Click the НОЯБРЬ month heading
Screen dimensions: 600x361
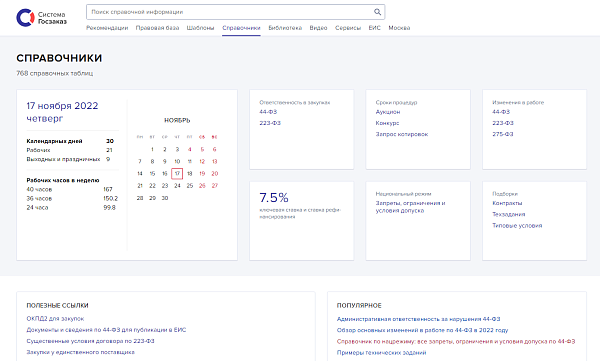177,120
